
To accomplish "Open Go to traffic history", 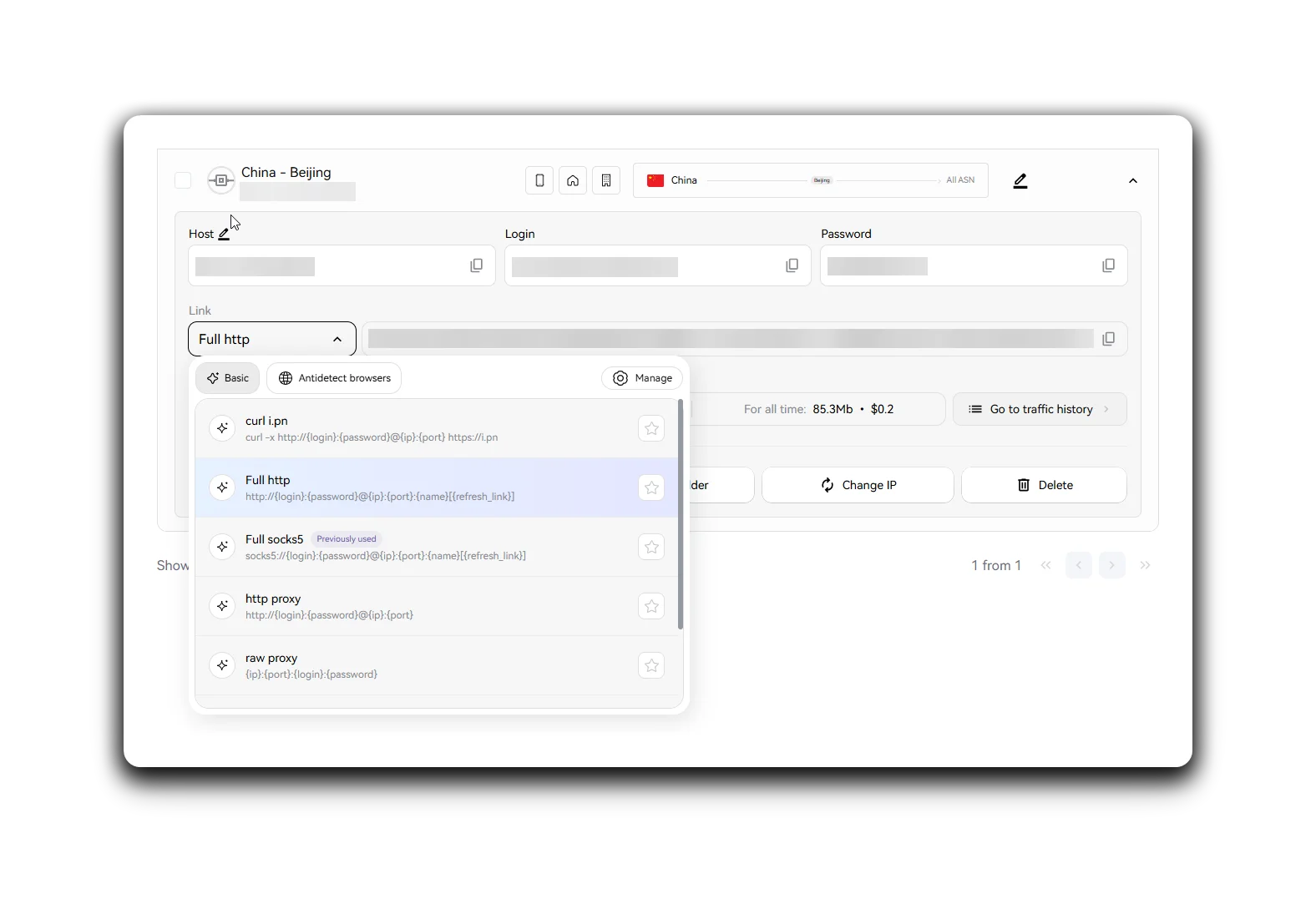I will click(x=1040, y=409).
